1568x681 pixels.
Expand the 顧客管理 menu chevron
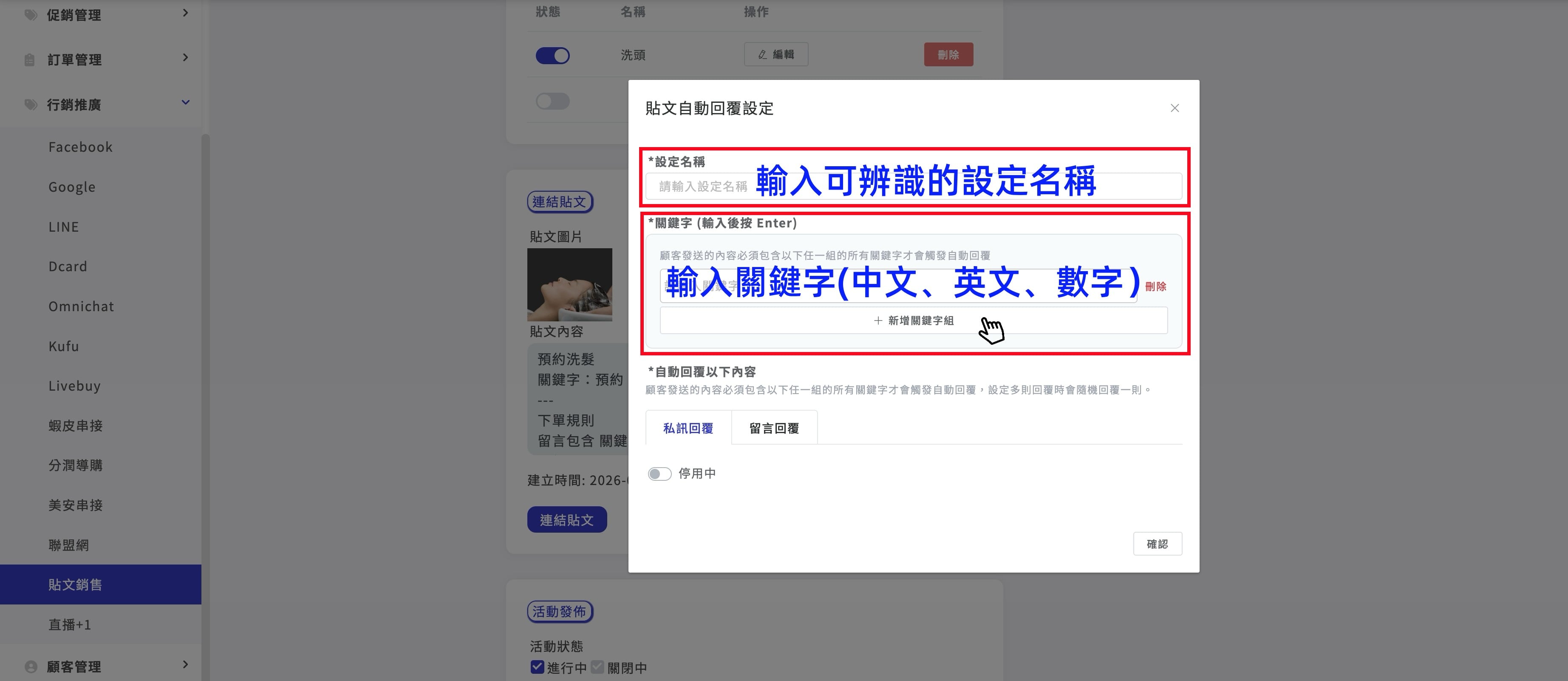[185, 664]
